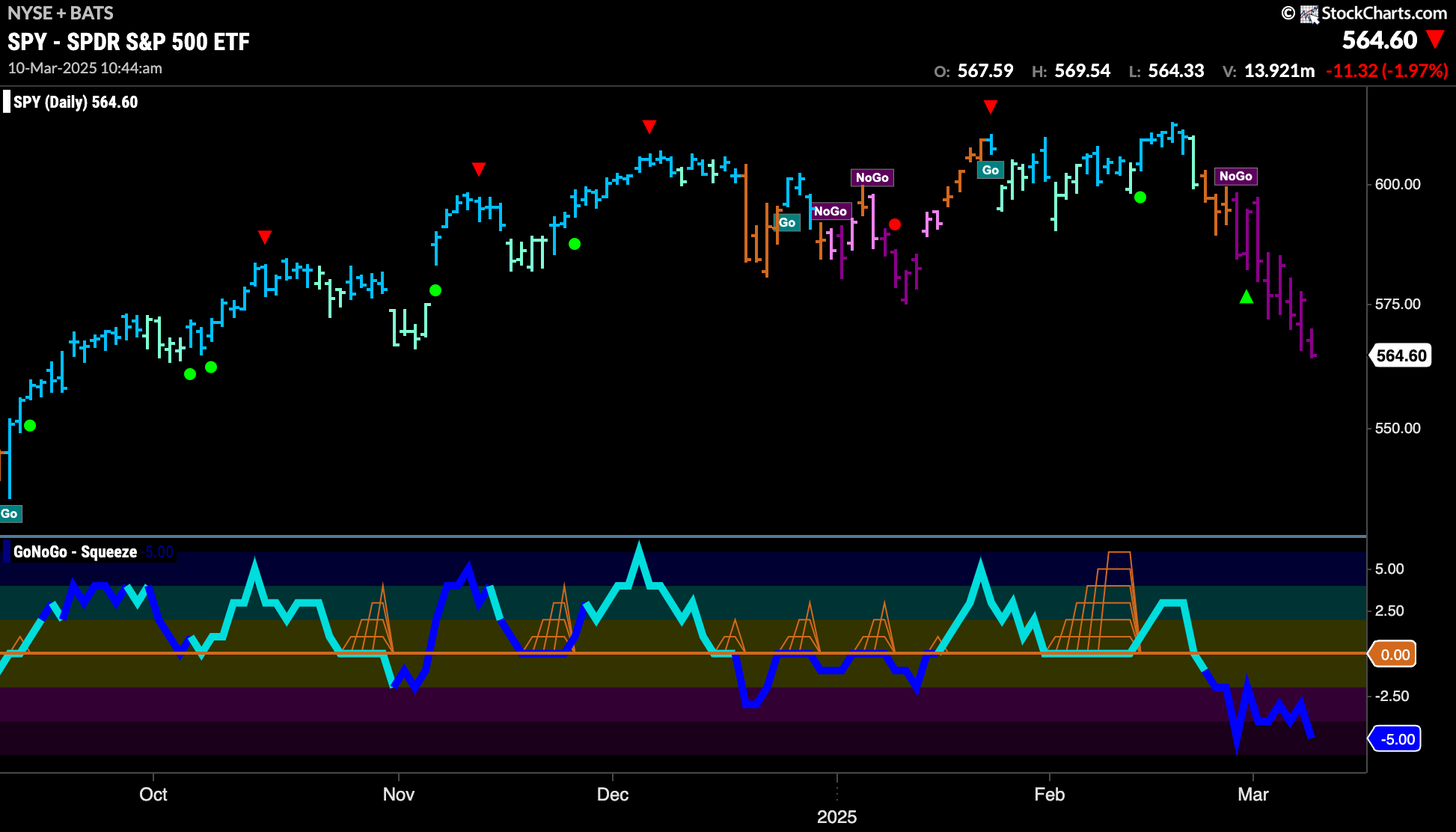Click the late November orange squeeze grid
Viewport: 1456px width, 832px height.
[550, 618]
